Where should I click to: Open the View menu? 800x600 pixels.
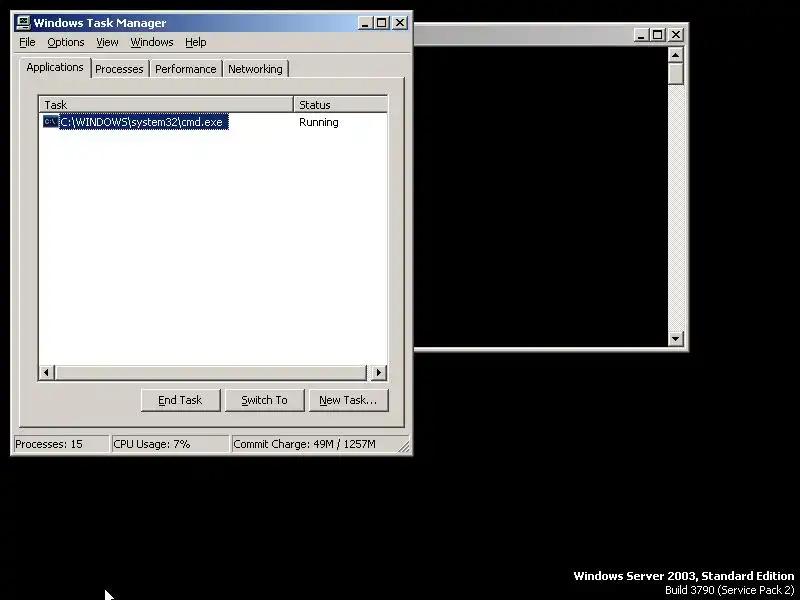pos(107,42)
